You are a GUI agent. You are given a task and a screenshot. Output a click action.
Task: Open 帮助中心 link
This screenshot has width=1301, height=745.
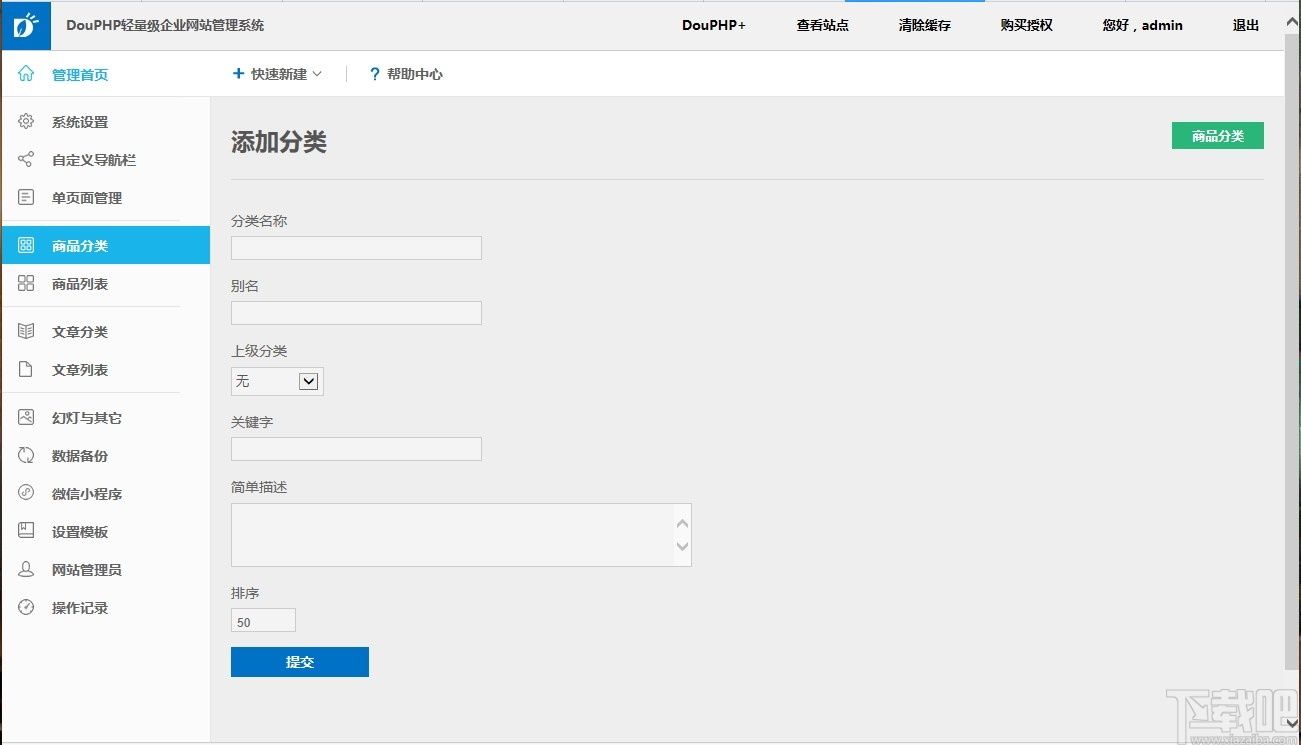[415, 74]
